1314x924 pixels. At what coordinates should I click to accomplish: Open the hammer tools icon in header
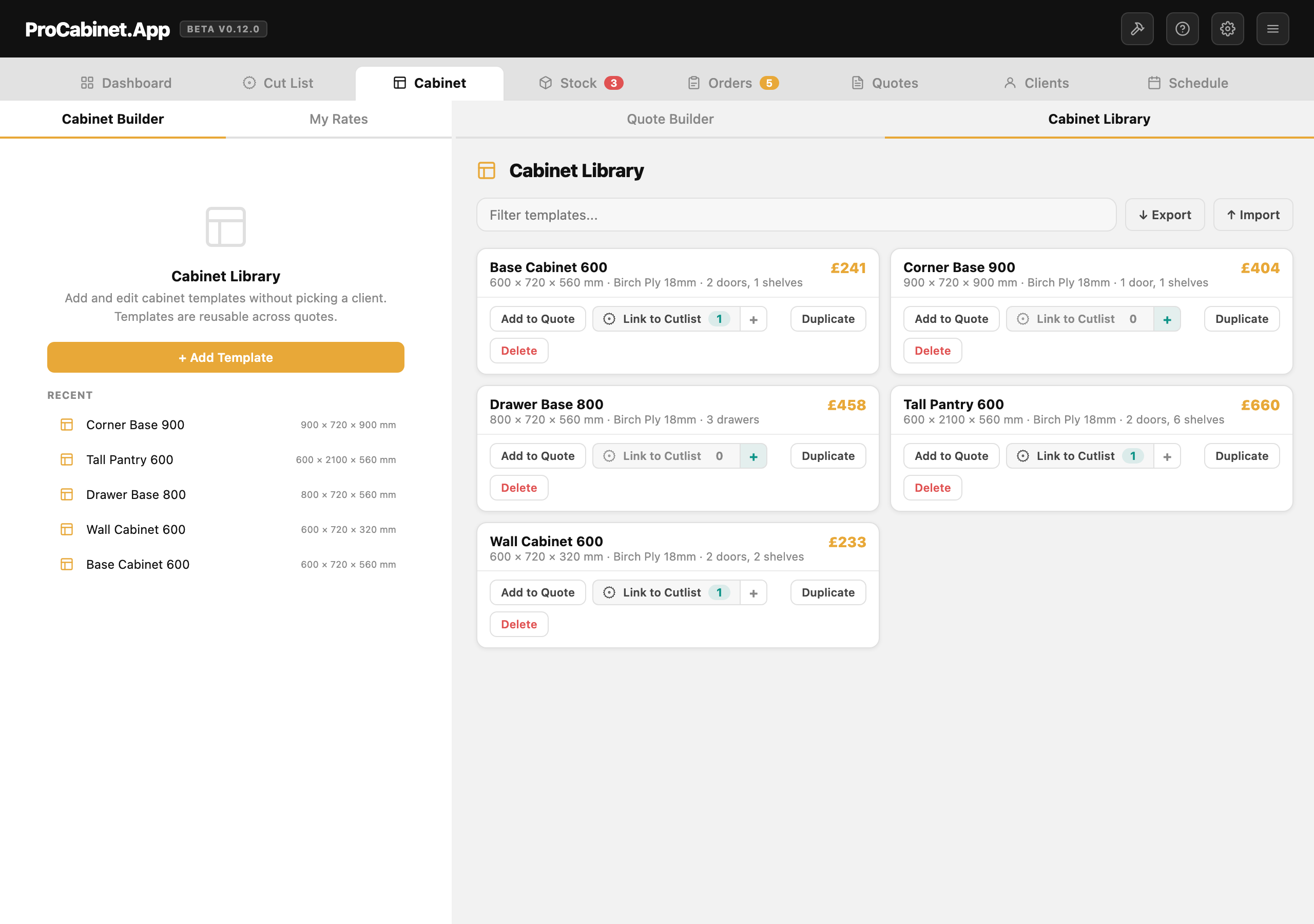1137,29
